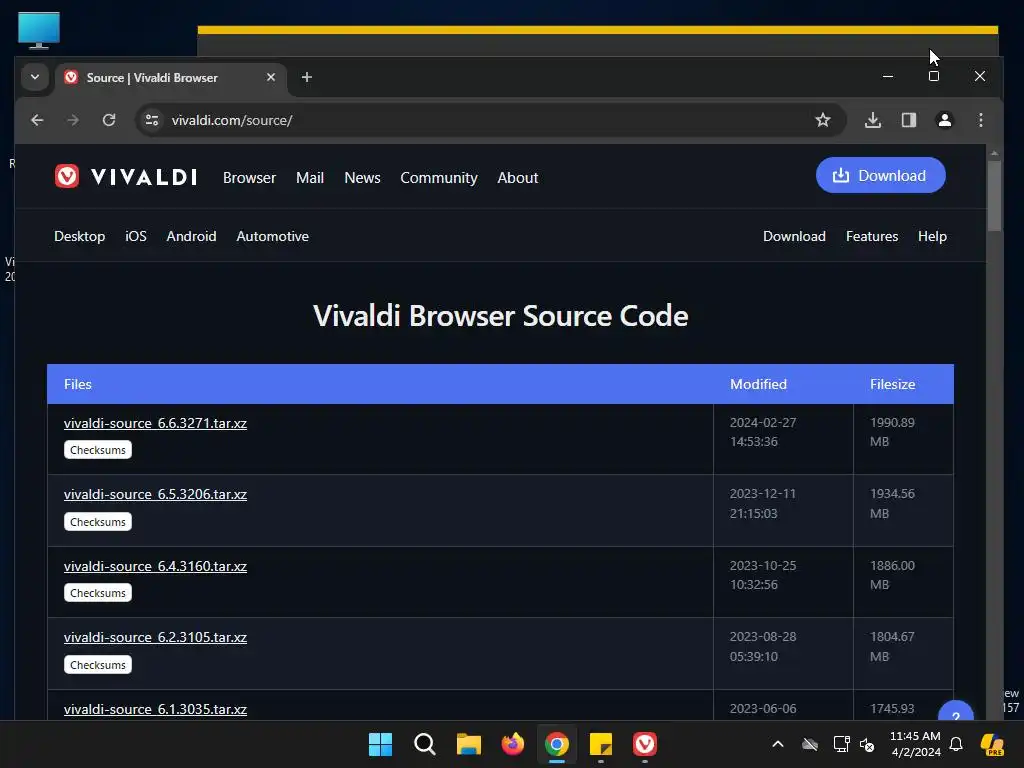Screen dimensions: 1024x768
Task: Open the Browser menu item
Action: coord(249,178)
